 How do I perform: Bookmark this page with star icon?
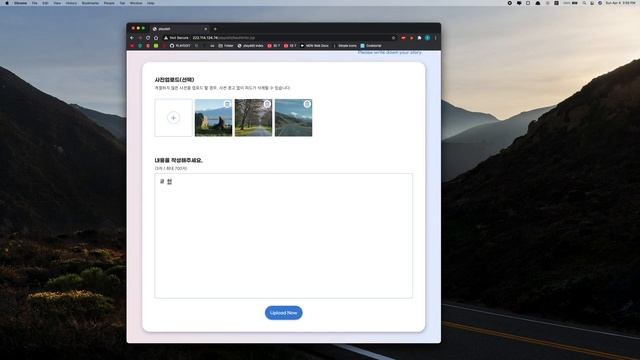coord(393,38)
